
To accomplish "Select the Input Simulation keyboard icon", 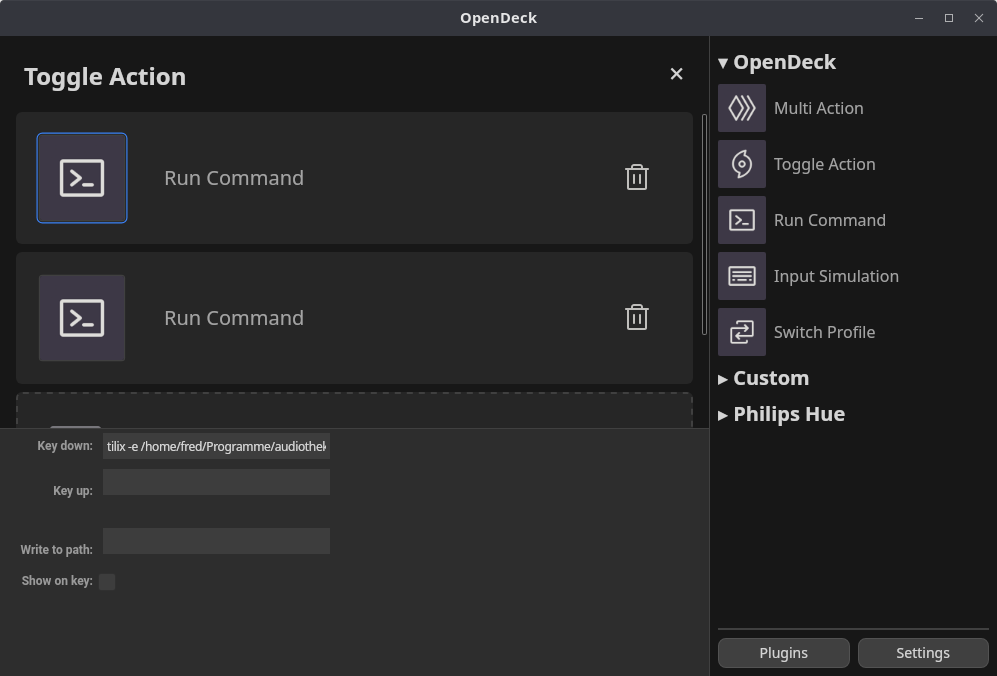I will click(741, 276).
